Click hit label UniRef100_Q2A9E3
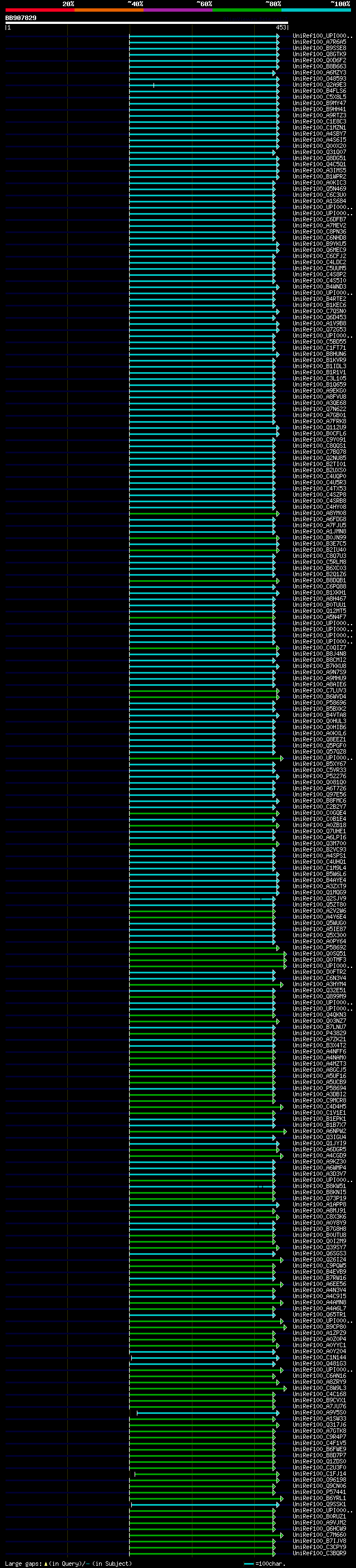The image size is (356, 1568). pos(319,85)
